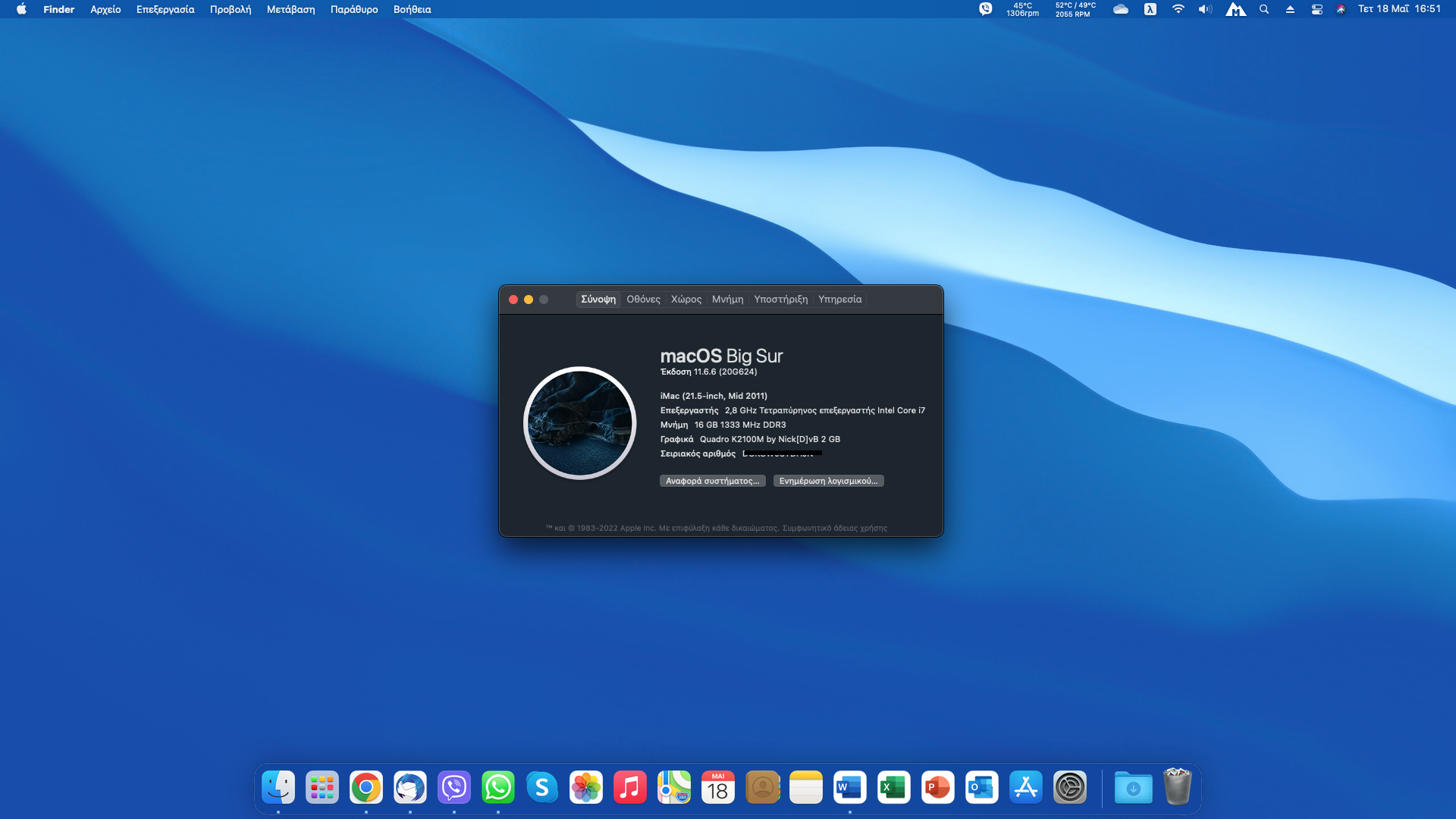Open the volume menu bar control
The image size is (1456, 819).
point(1205,9)
